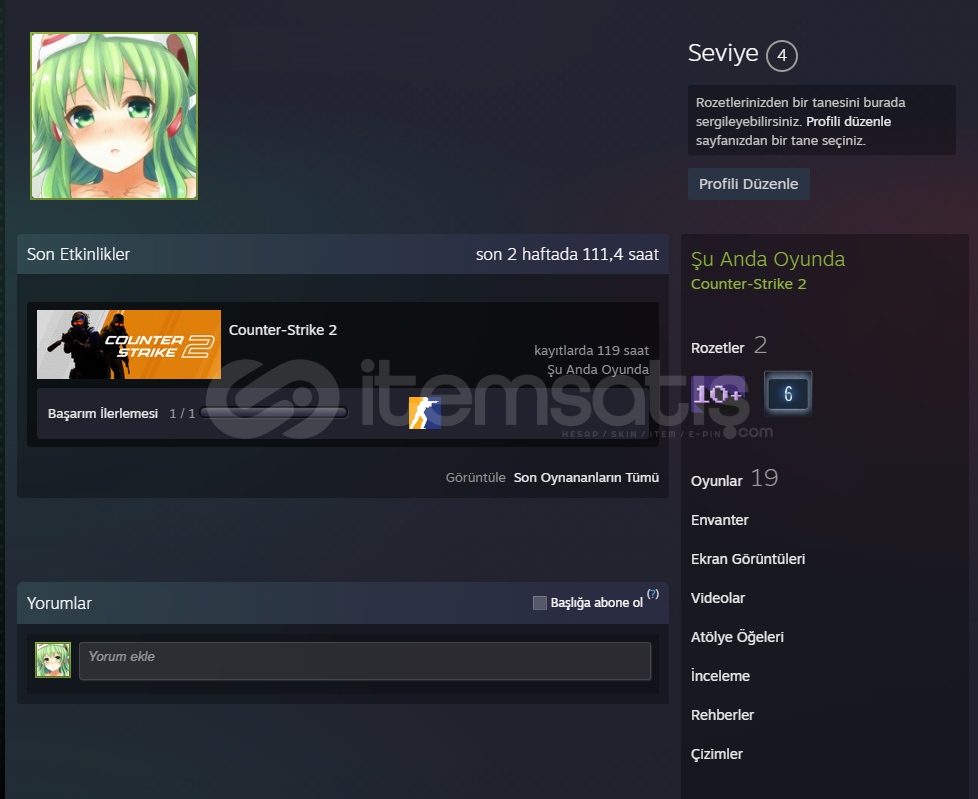This screenshot has height=799, width=978.
Task: Click the small avatar beside comment box
Action: [53, 660]
